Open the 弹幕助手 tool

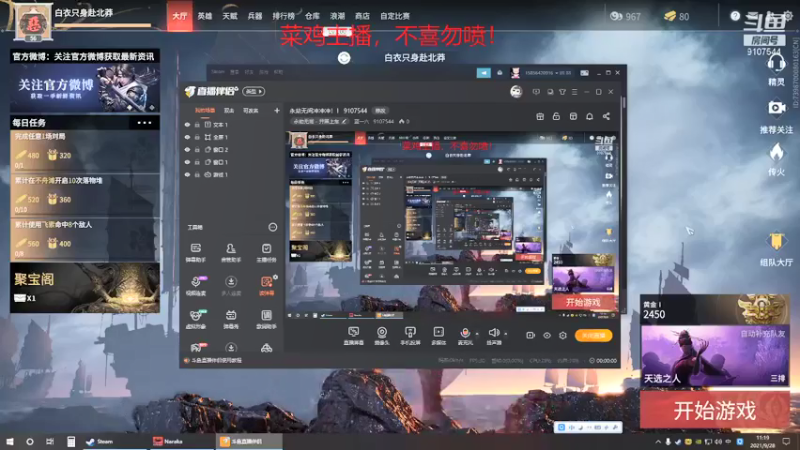[x=195, y=252]
